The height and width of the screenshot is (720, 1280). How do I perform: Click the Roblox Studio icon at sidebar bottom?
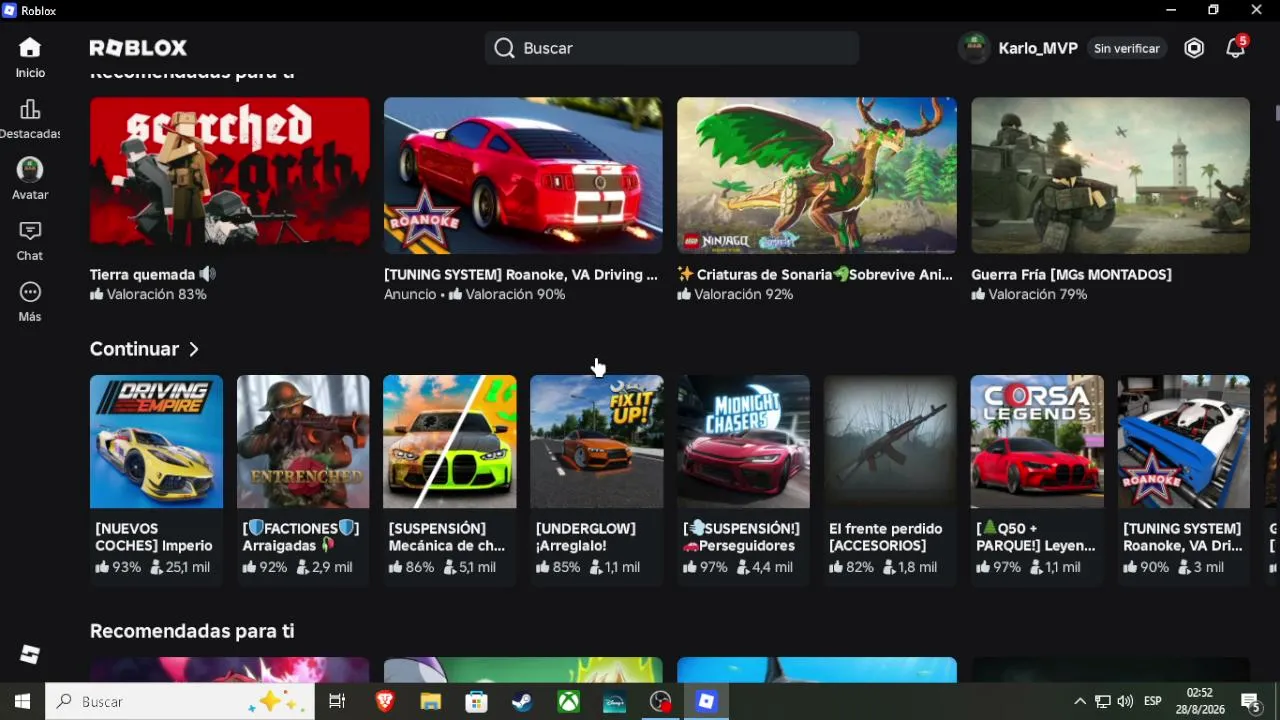(30, 654)
